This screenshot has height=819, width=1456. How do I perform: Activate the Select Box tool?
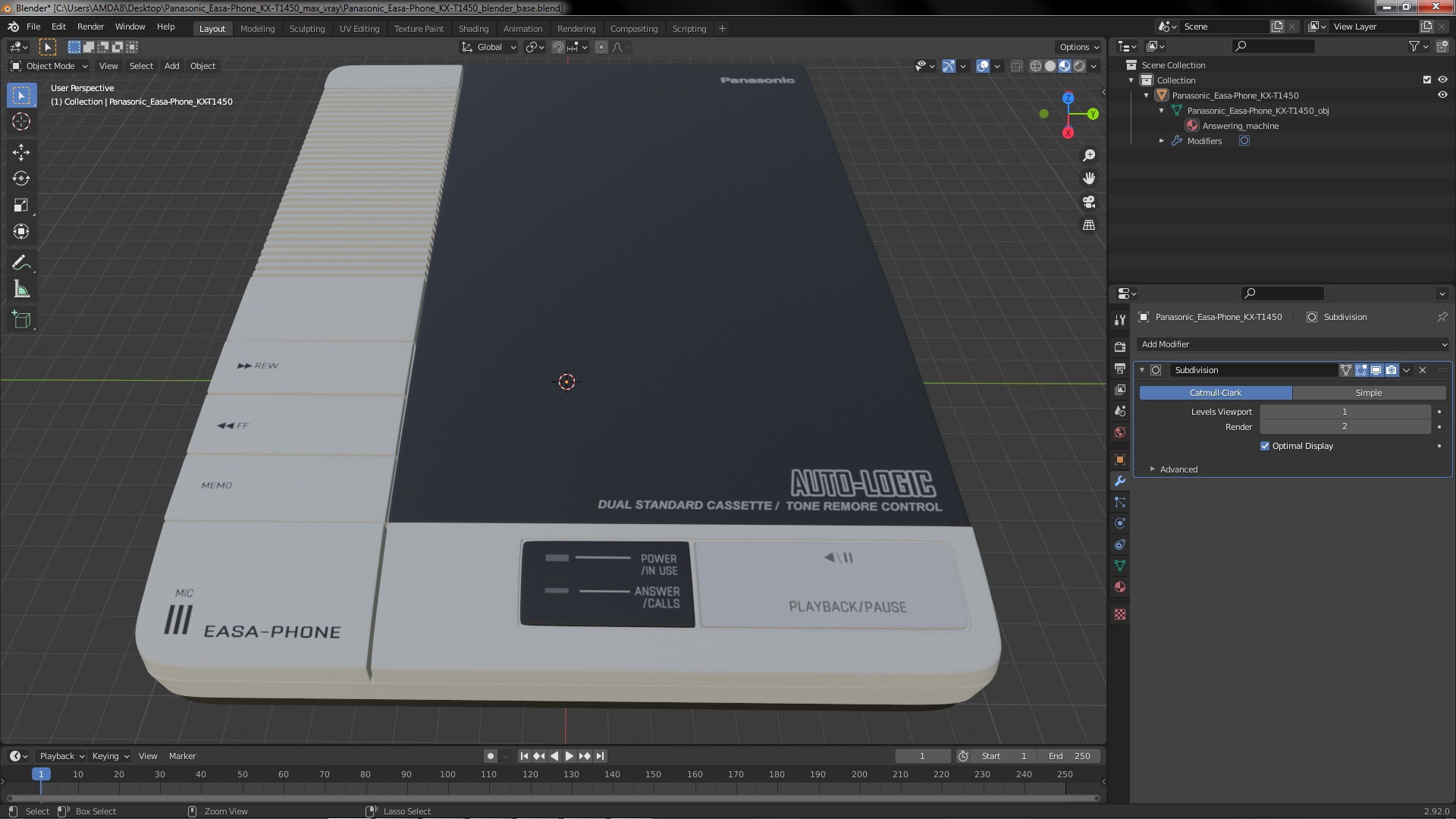click(21, 96)
